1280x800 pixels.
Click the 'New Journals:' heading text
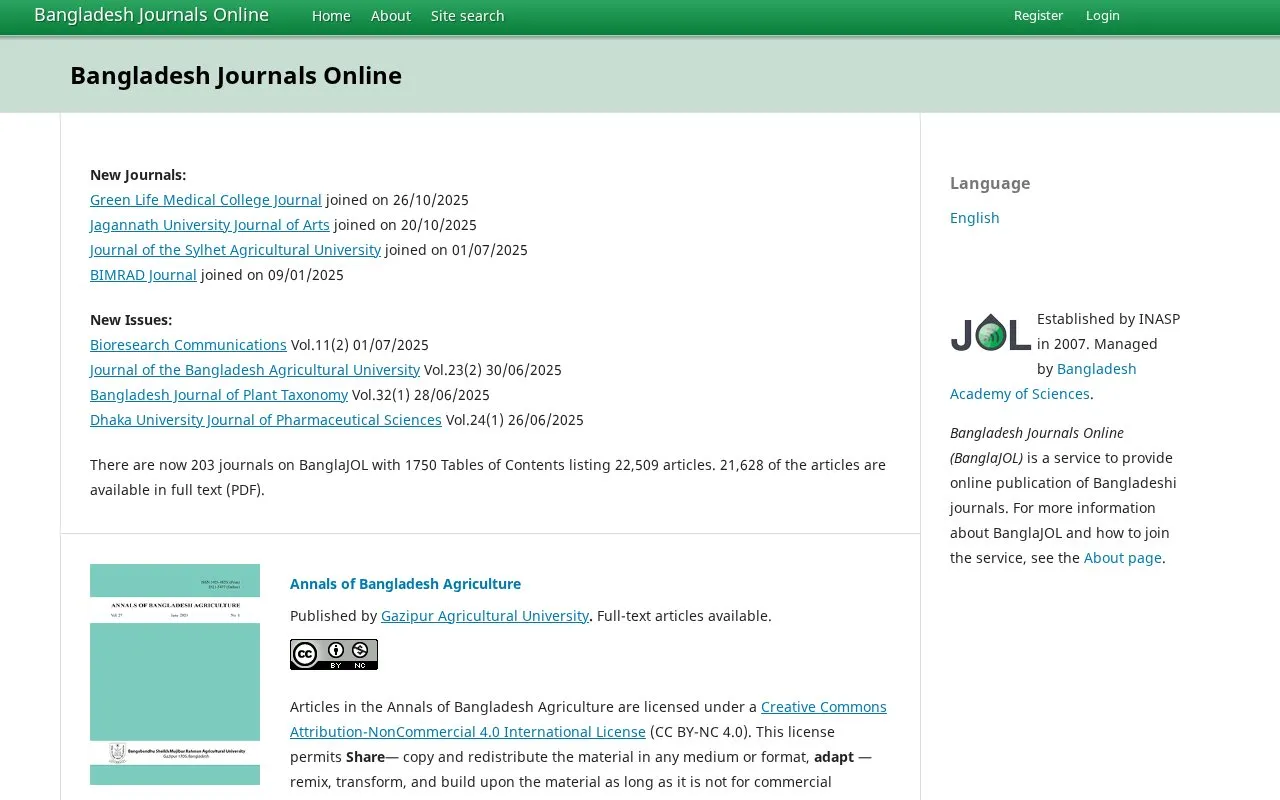(138, 175)
